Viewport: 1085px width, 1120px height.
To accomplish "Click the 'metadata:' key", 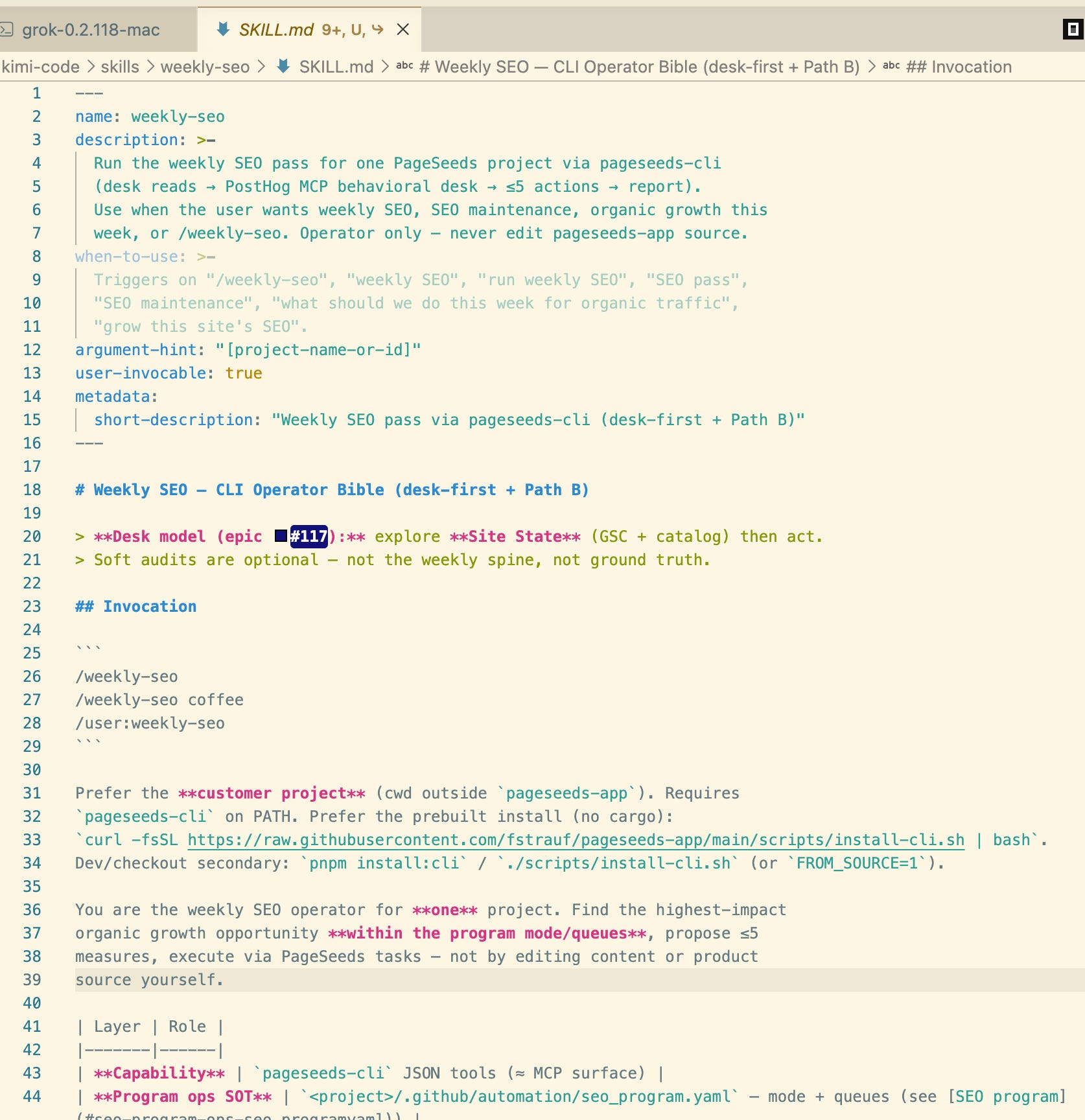I will point(117,397).
